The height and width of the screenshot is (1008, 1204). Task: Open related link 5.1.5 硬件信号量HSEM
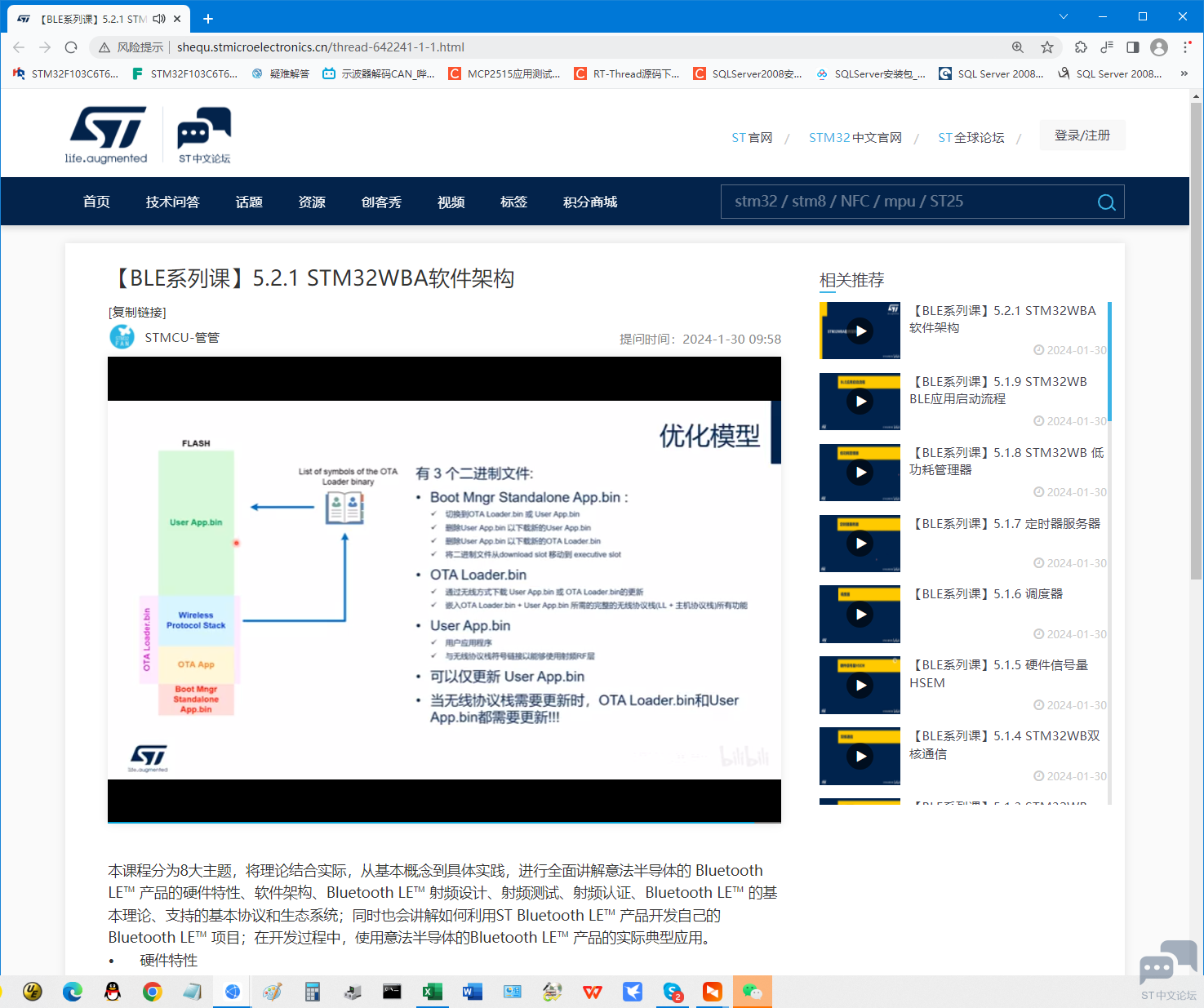coord(999,674)
